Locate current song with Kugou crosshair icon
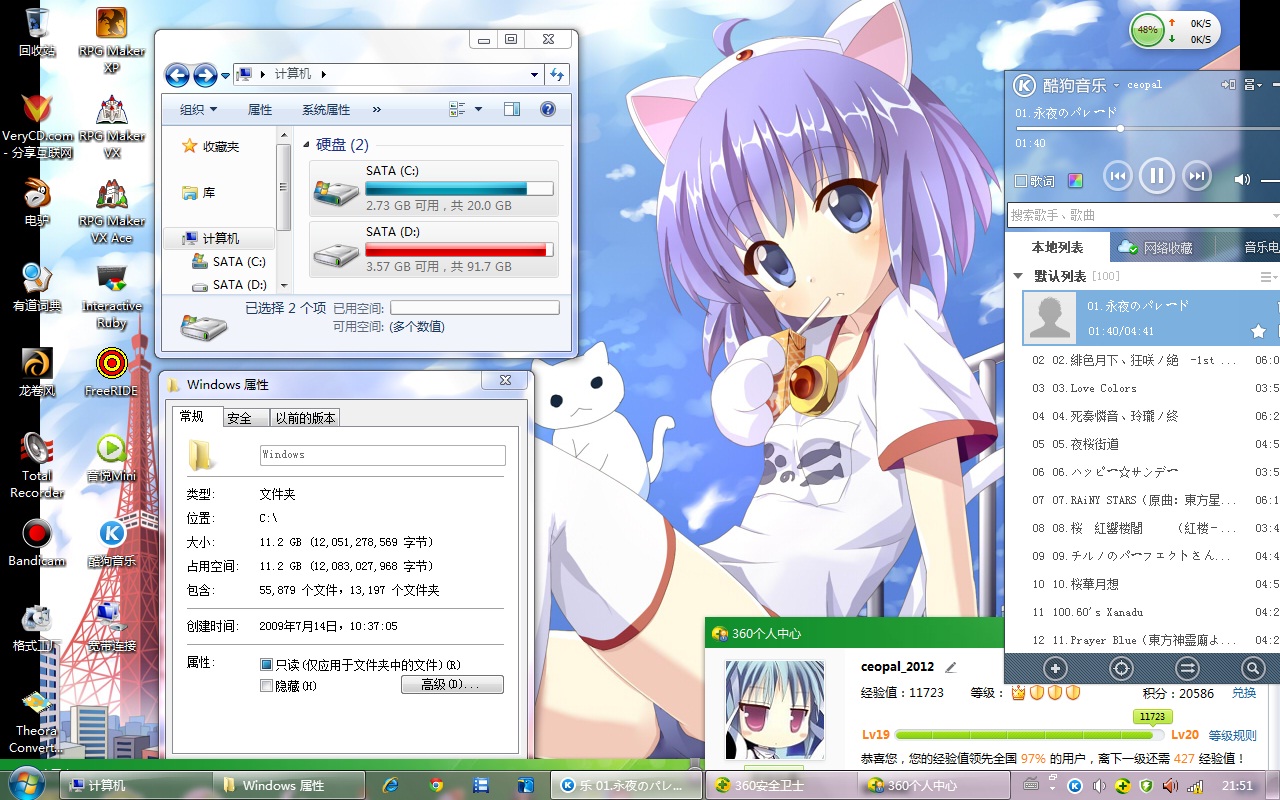Image resolution: width=1280 pixels, height=800 pixels. pyautogui.click(x=1121, y=668)
